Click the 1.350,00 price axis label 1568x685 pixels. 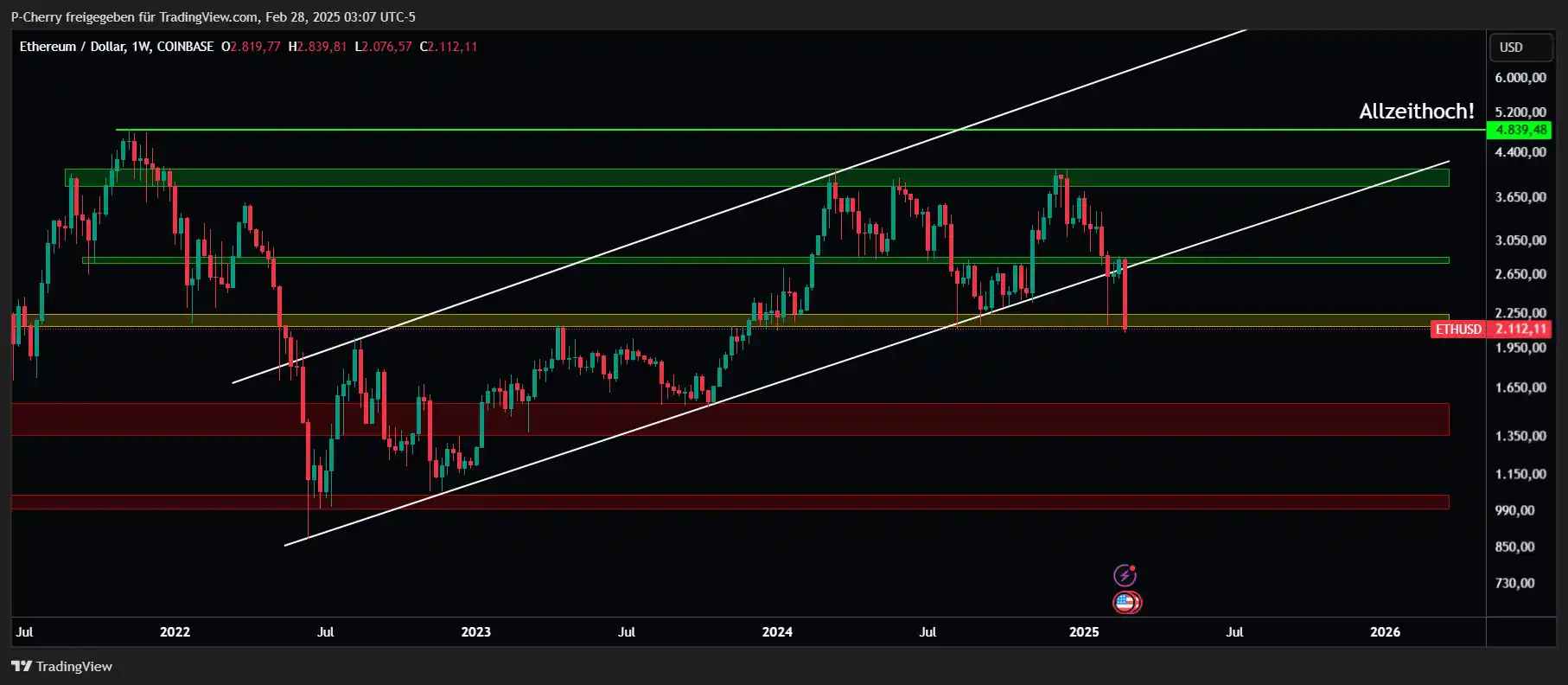coord(1520,436)
